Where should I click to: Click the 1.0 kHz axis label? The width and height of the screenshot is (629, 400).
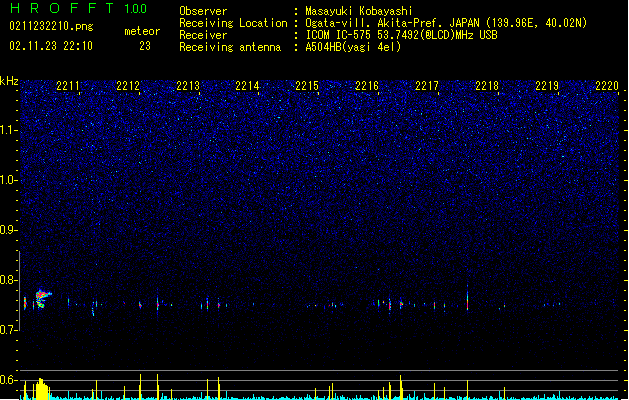[x=8, y=180]
